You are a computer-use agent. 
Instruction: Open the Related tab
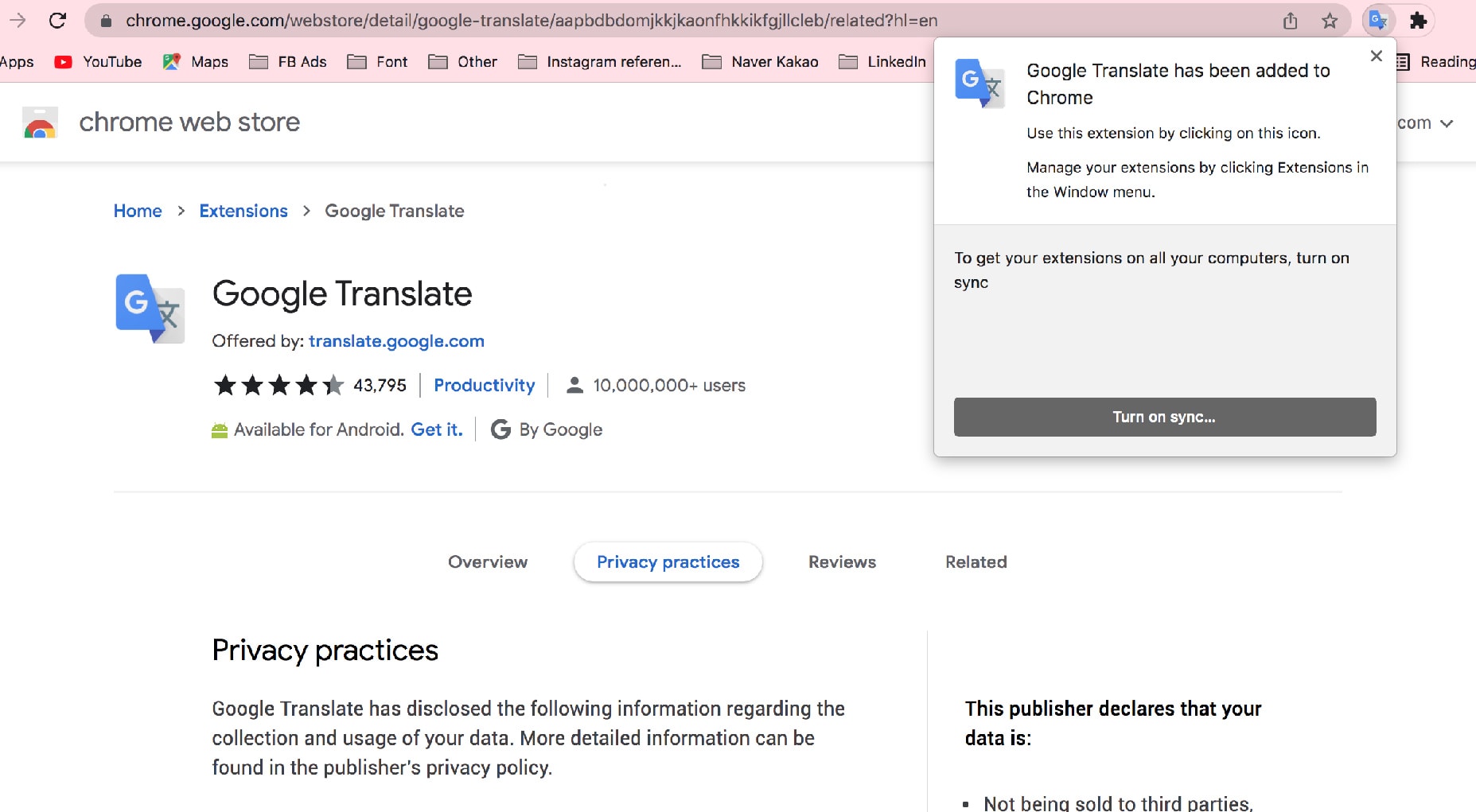(x=976, y=562)
